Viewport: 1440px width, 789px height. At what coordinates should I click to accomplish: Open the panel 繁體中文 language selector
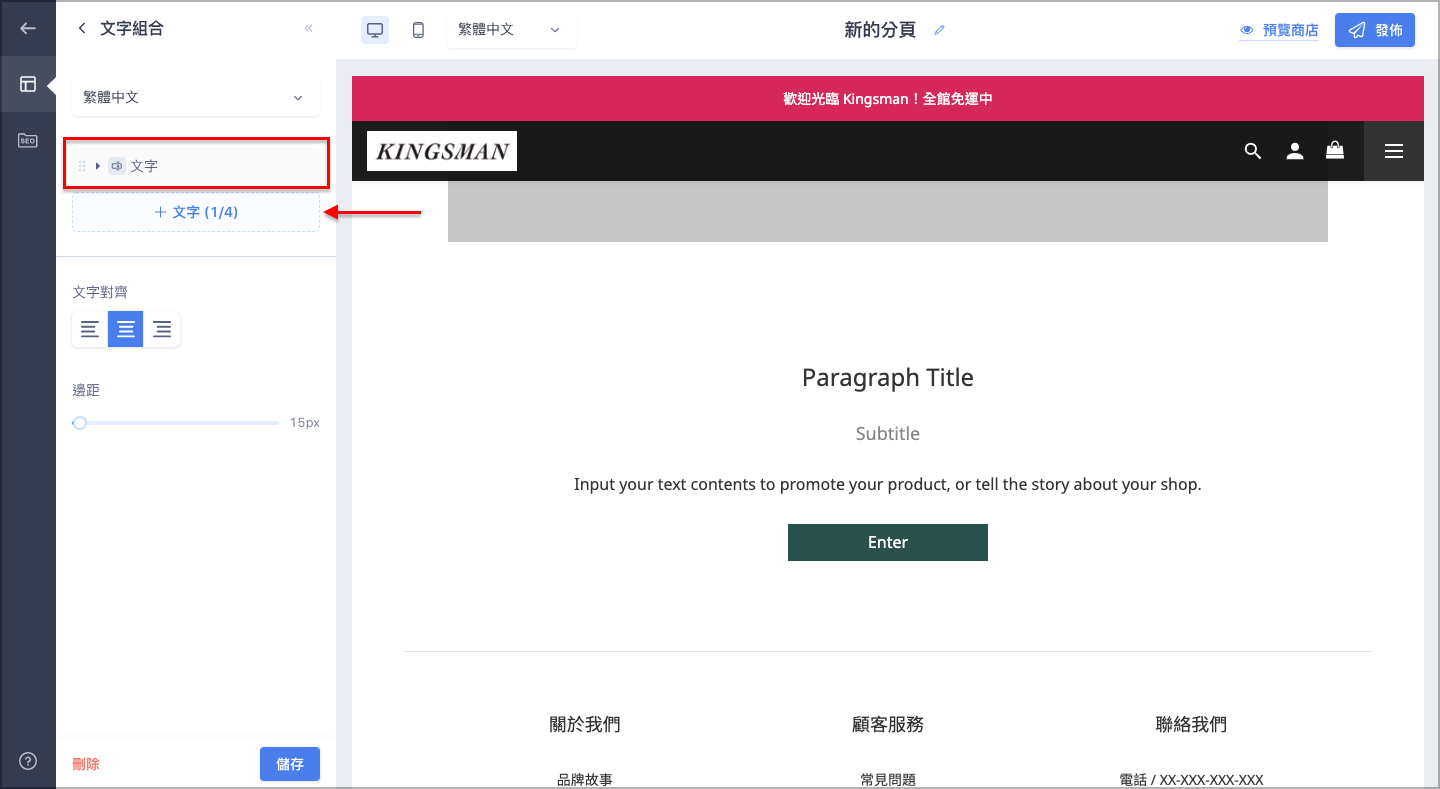click(196, 98)
